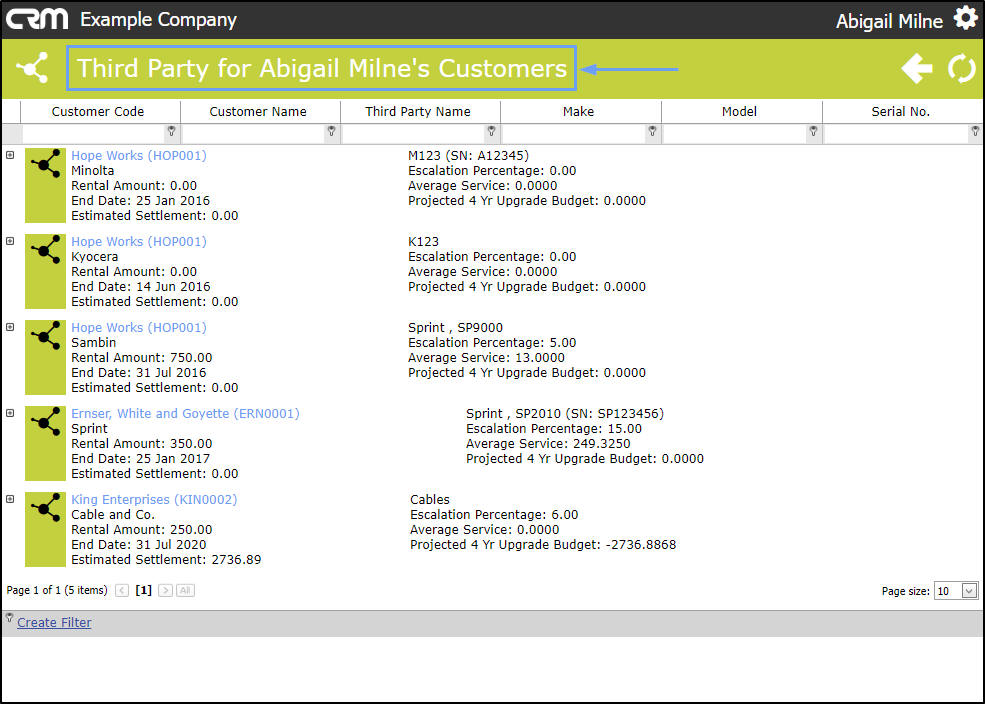Click the Third Party for Abigail Milne's Customers heading
Screen dimensions: 985x704
click(x=322, y=68)
